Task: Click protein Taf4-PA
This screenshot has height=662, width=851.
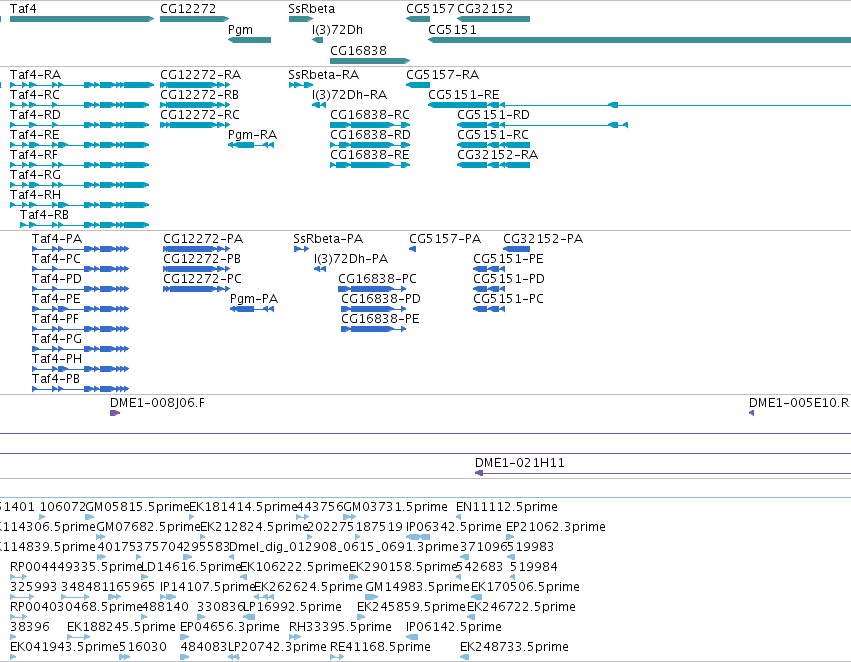Action: (x=80, y=249)
